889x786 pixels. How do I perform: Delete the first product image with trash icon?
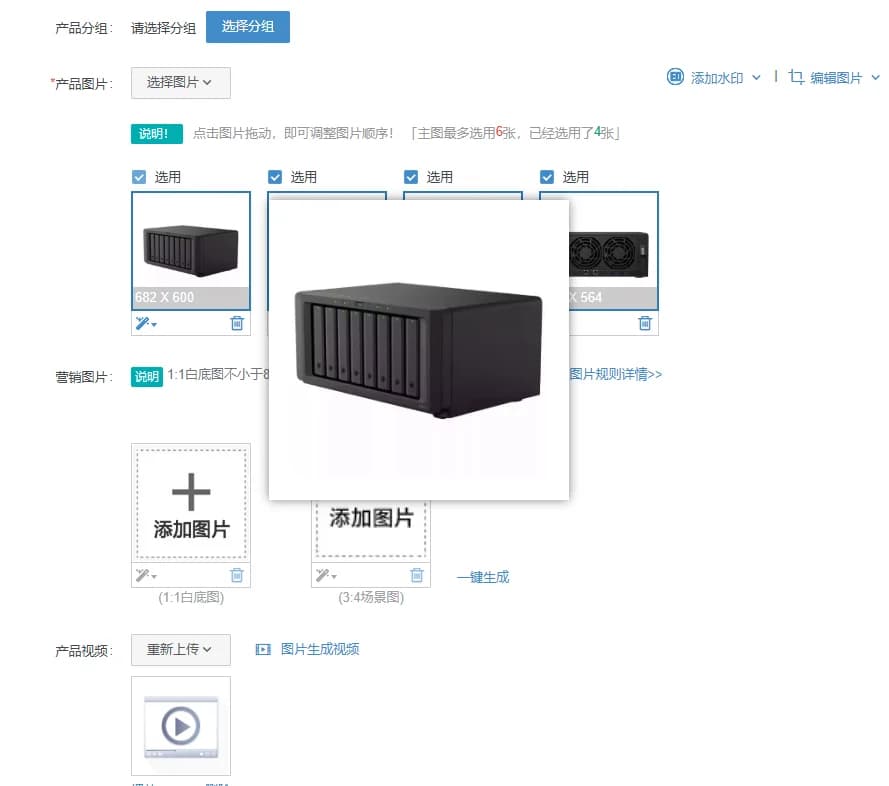tap(237, 323)
